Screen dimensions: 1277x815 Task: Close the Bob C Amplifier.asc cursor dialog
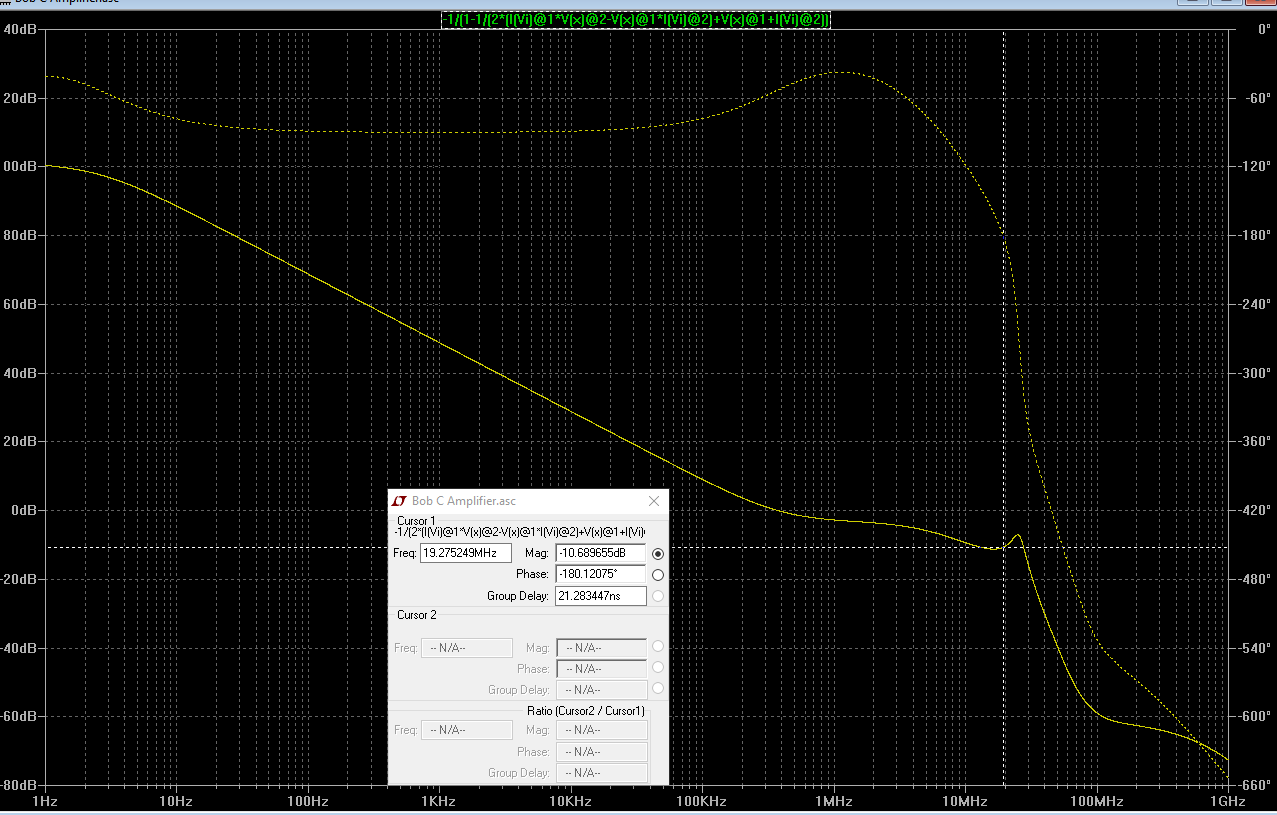[x=654, y=501]
